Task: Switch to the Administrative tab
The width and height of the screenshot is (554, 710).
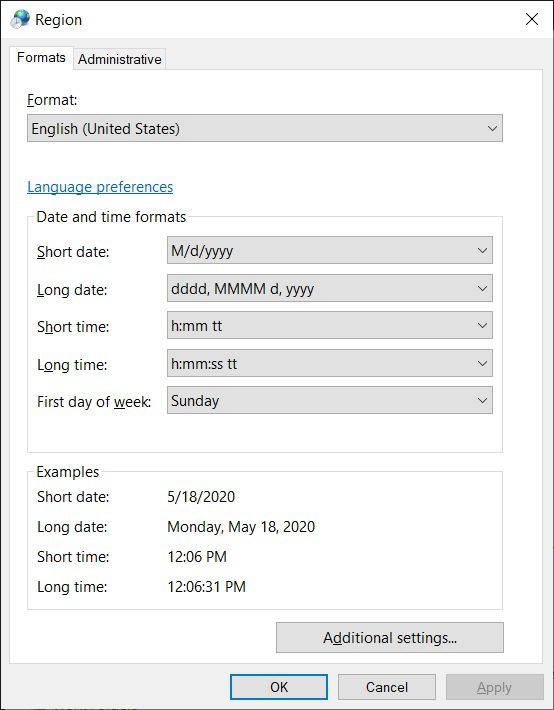Action: tap(120, 59)
